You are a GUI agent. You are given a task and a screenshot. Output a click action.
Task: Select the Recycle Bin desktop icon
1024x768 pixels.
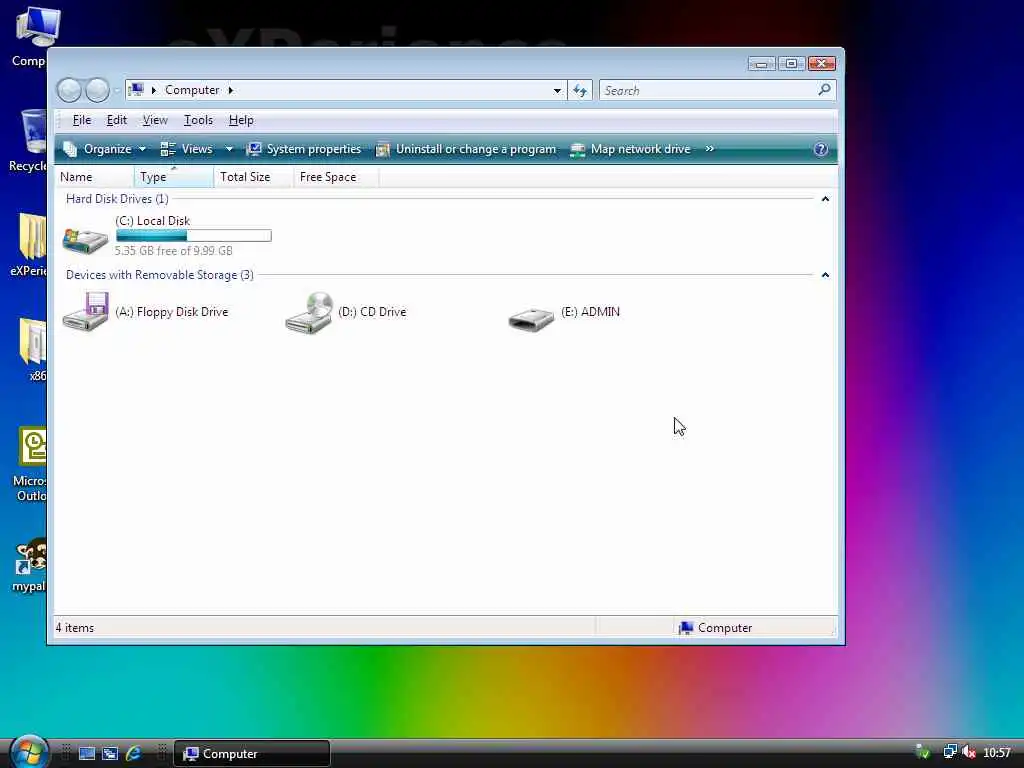(29, 140)
